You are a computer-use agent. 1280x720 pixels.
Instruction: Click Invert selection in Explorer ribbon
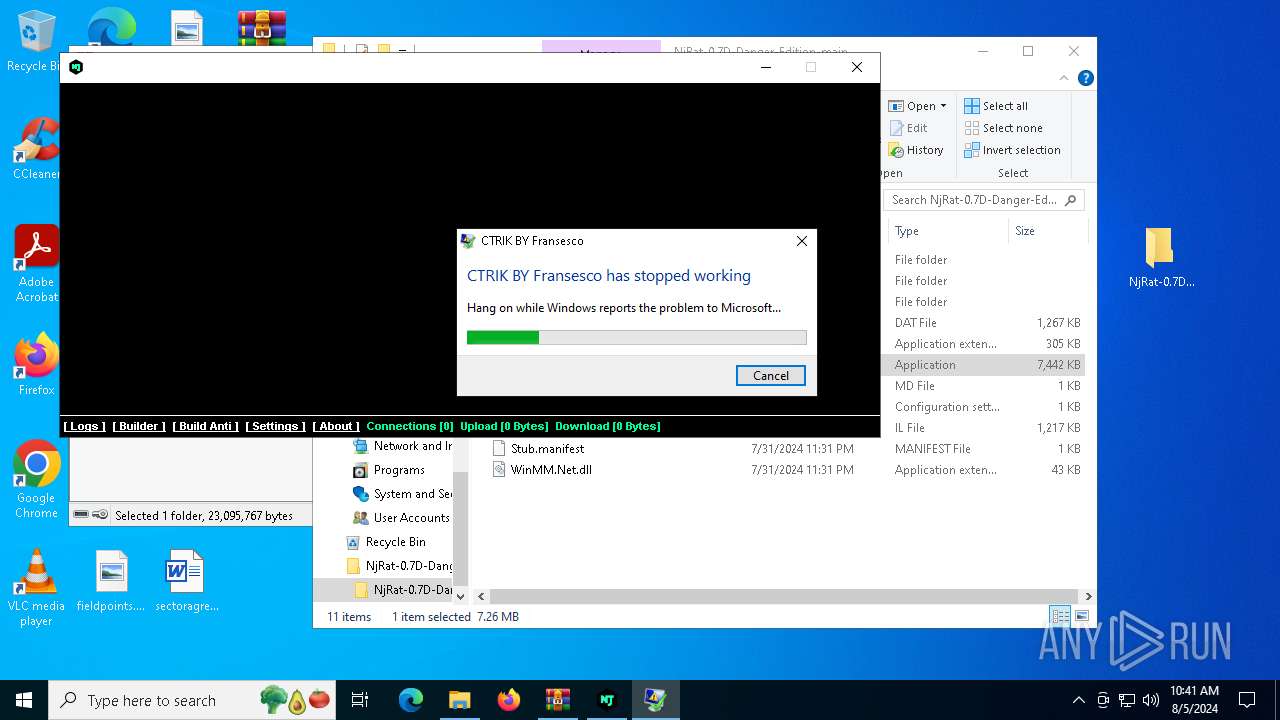pyautogui.click(x=1012, y=150)
